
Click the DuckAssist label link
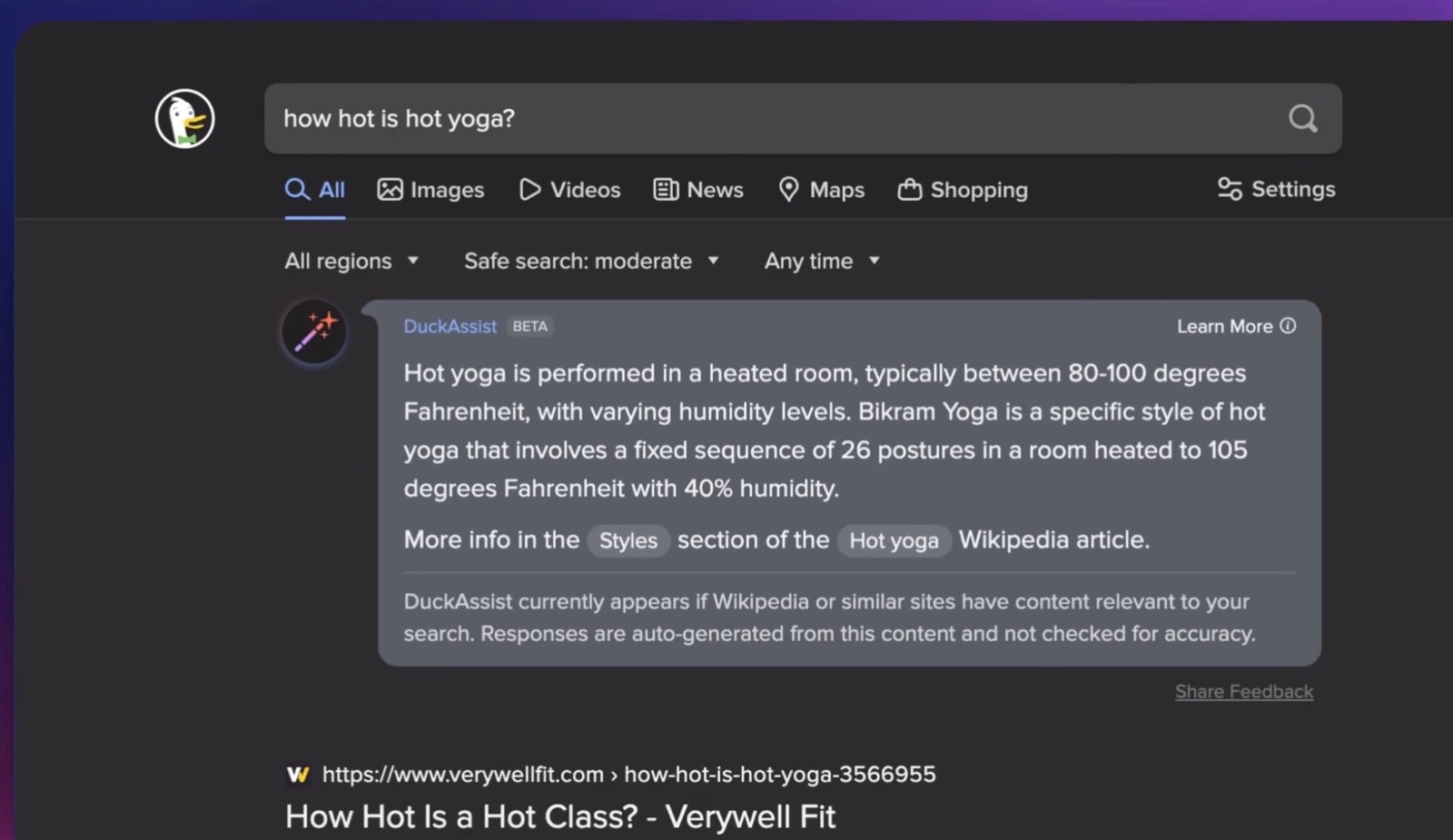point(450,326)
